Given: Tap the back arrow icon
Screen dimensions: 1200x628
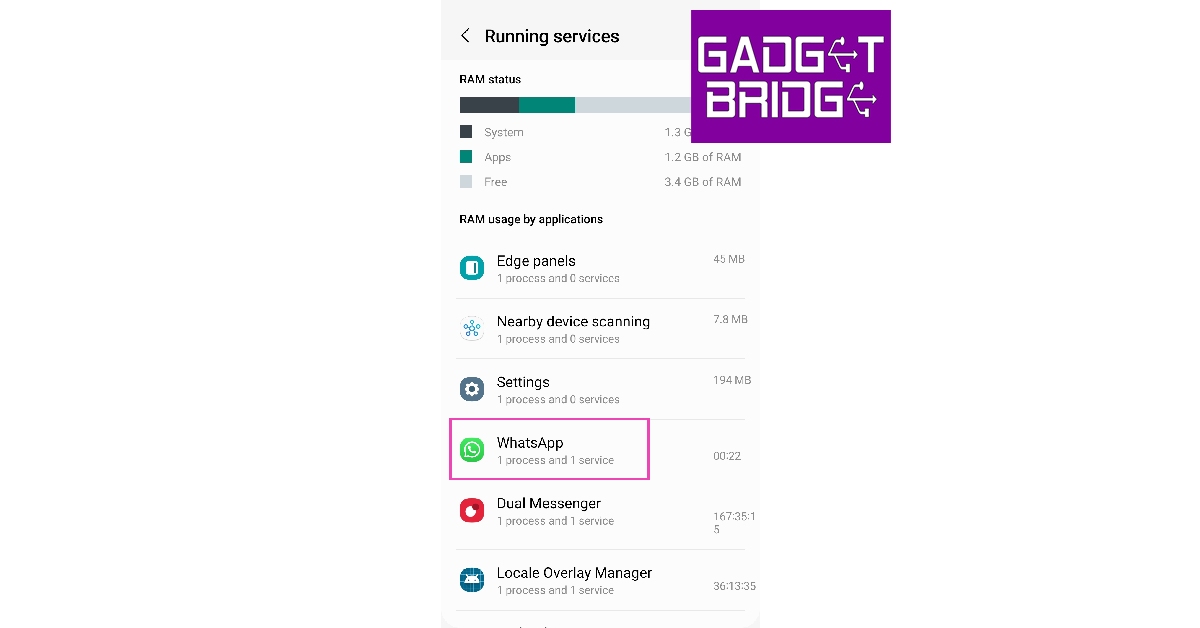Looking at the screenshot, I should 465,36.
